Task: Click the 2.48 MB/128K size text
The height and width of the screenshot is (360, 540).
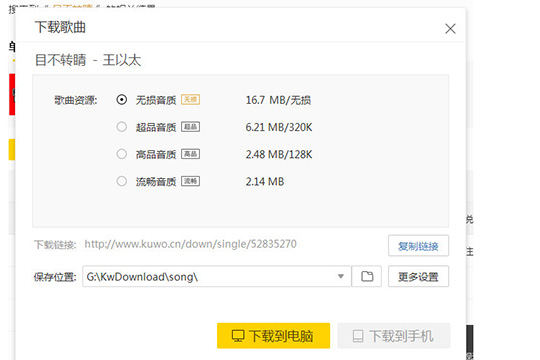Action: coord(279,154)
